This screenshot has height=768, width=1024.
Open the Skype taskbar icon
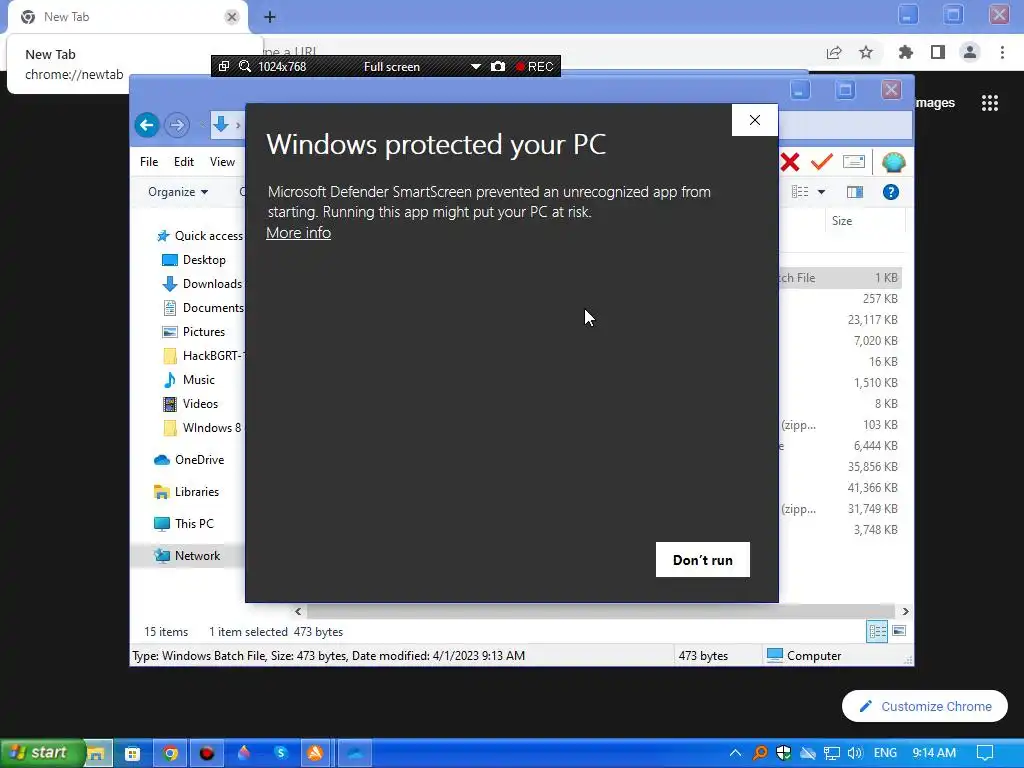pyautogui.click(x=281, y=754)
